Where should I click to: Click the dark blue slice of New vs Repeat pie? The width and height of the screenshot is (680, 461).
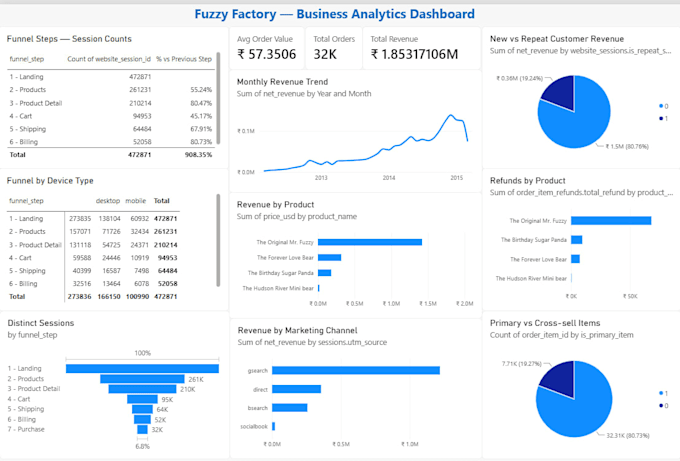pos(560,91)
